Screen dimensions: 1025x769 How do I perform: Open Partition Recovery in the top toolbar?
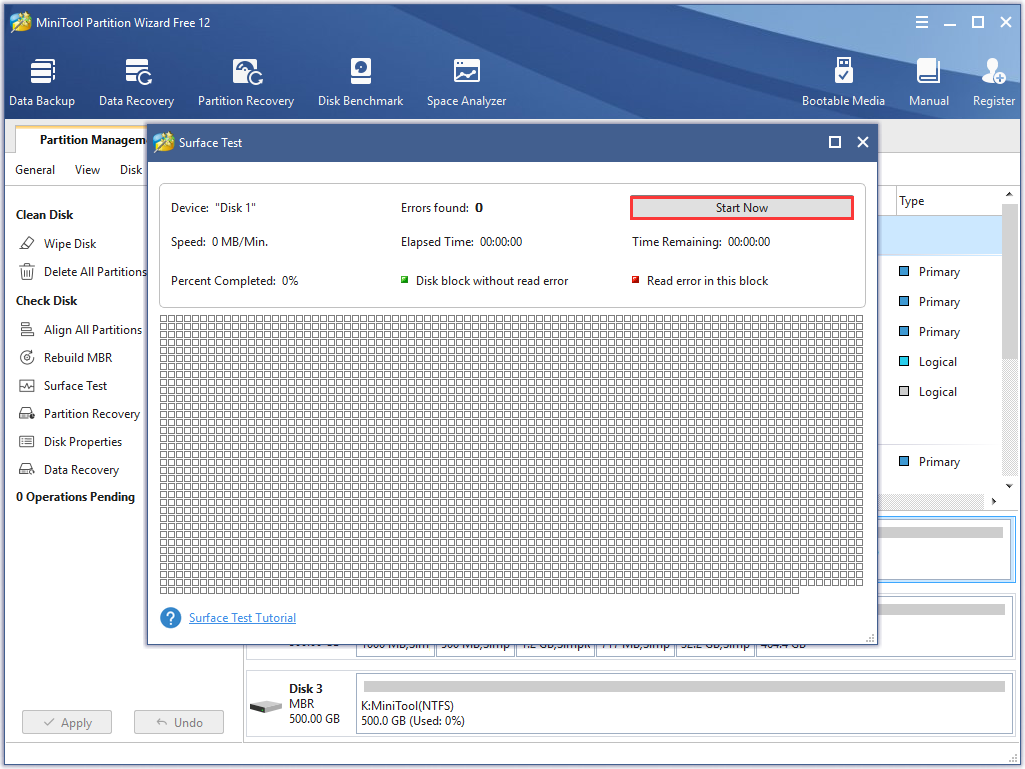[246, 82]
